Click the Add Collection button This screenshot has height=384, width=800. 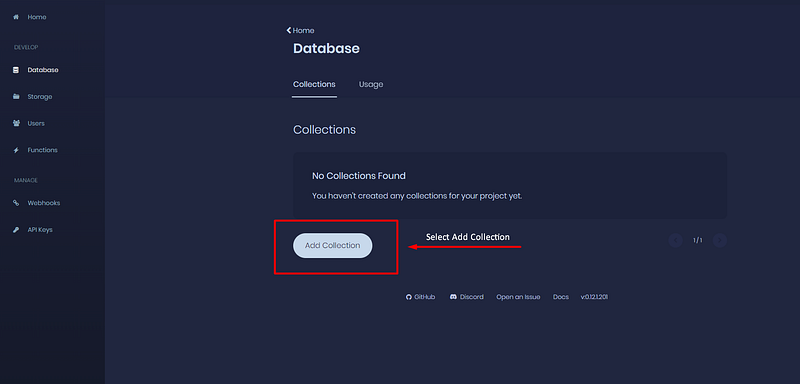coord(333,245)
